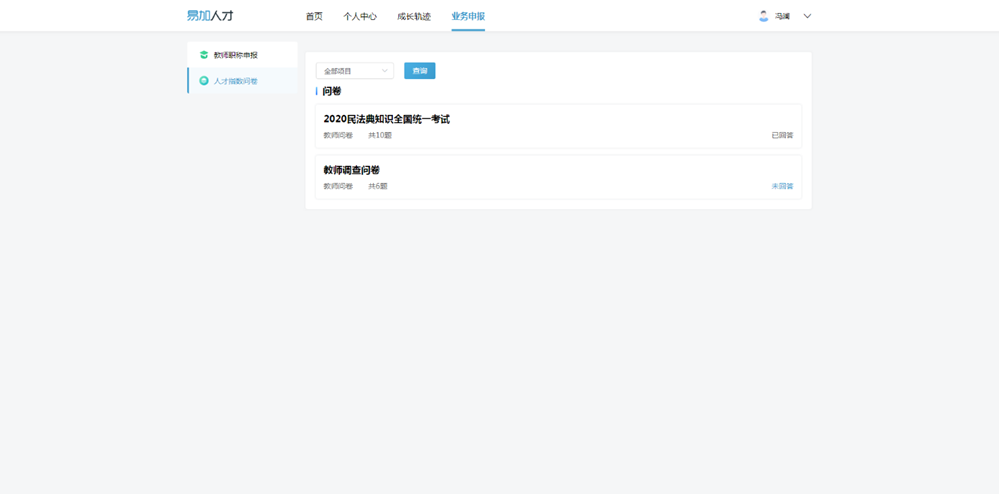
Task: Click the 查询 button
Action: 420,71
